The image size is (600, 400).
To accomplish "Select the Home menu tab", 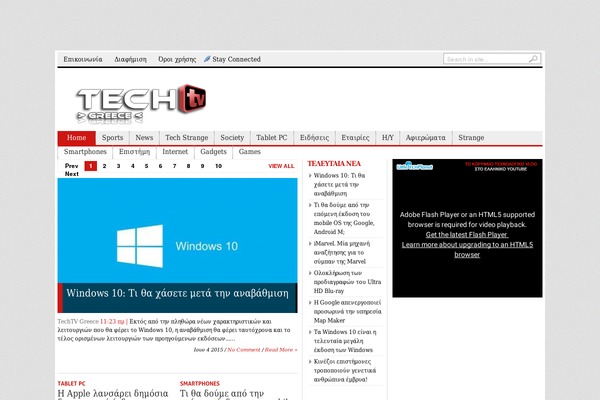I will pyautogui.click(x=77, y=138).
